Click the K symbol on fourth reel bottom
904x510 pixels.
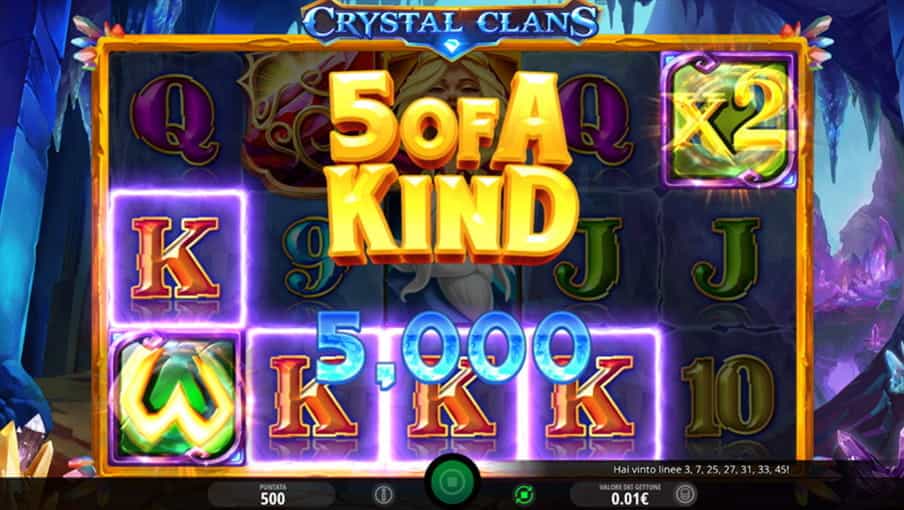pyautogui.click(x=590, y=396)
